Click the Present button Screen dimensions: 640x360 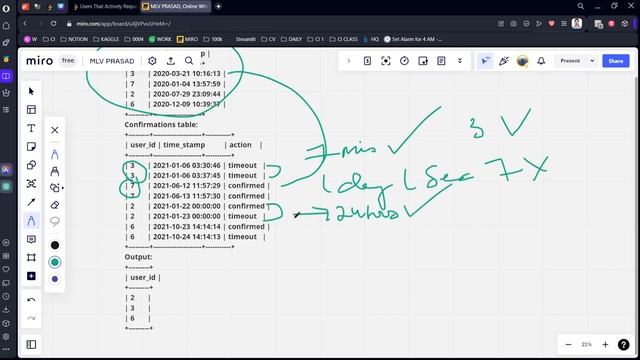(570, 61)
